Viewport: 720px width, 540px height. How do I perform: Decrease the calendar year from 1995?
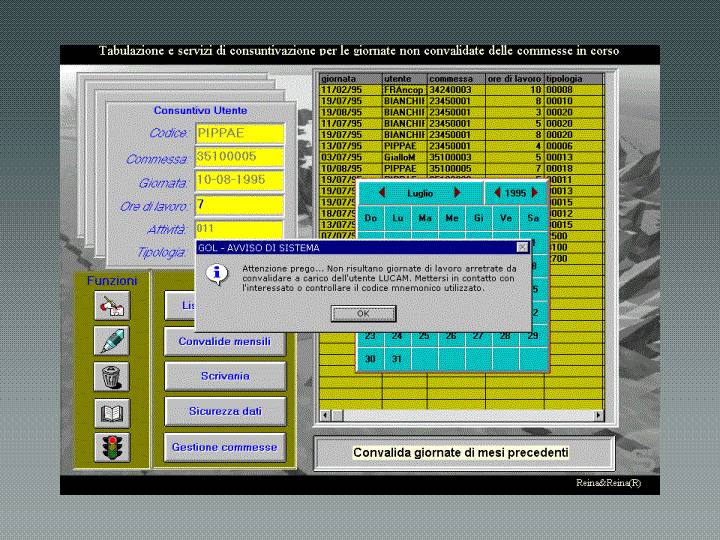pos(496,192)
